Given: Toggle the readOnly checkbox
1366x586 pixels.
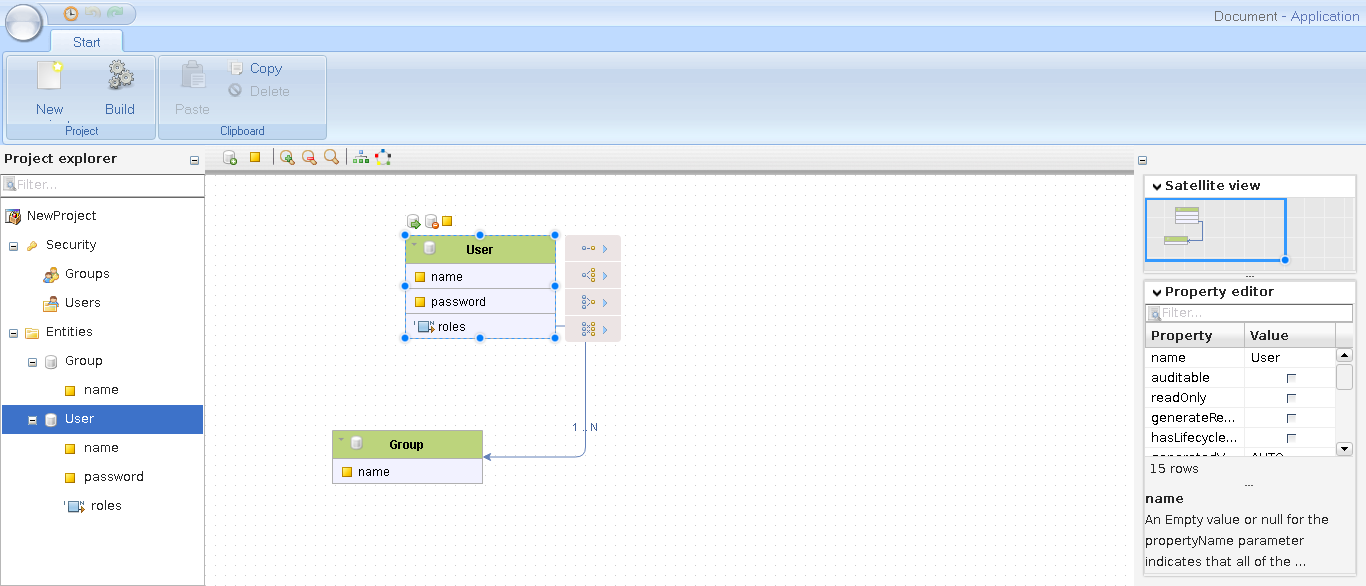Looking at the screenshot, I should tap(1291, 398).
